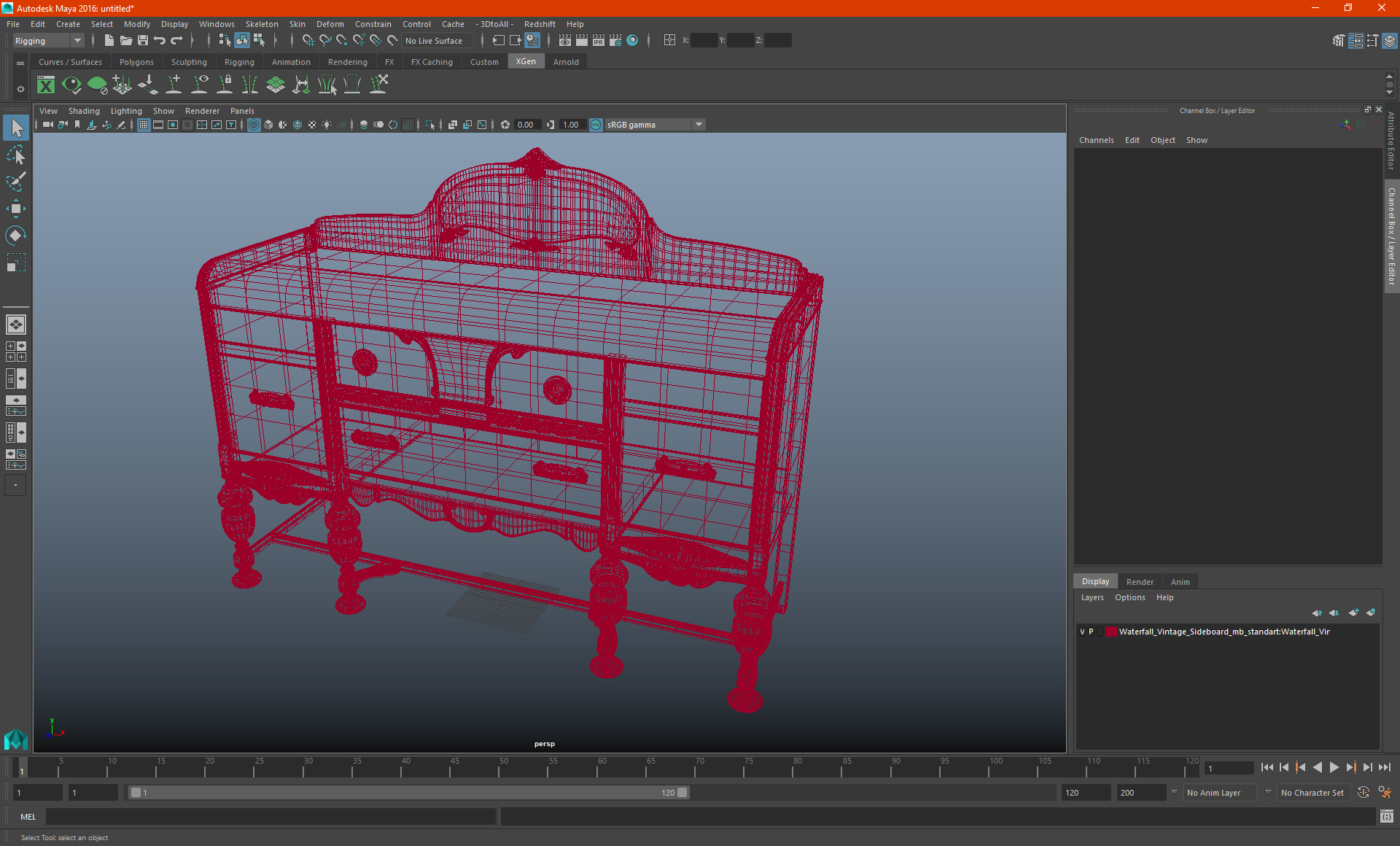Expand the sRGB gamma dropdown
Viewport: 1400px width, 846px height.
[699, 125]
